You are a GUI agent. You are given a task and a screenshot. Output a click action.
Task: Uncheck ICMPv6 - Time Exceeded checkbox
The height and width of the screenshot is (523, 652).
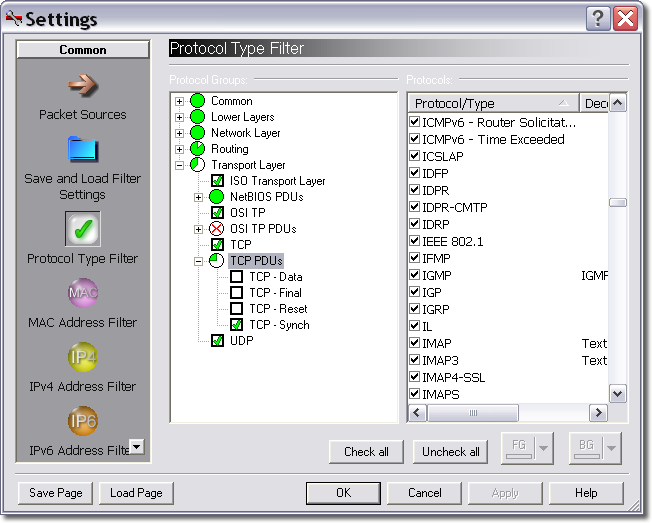[x=414, y=139]
